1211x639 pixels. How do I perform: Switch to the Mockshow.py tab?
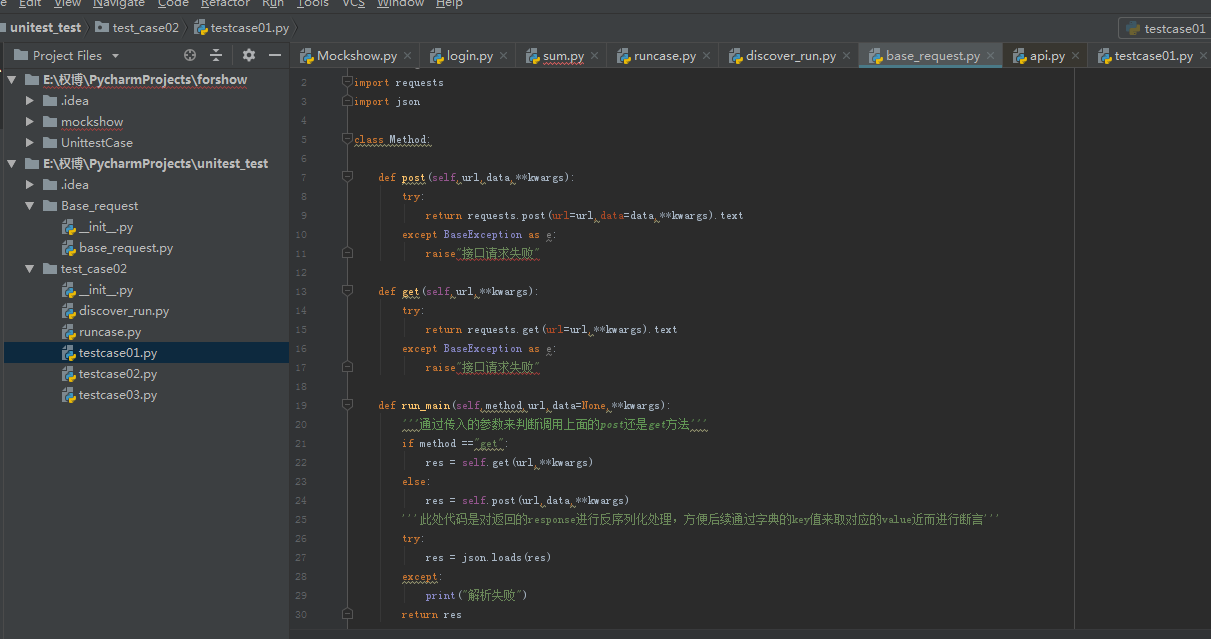click(x=356, y=56)
